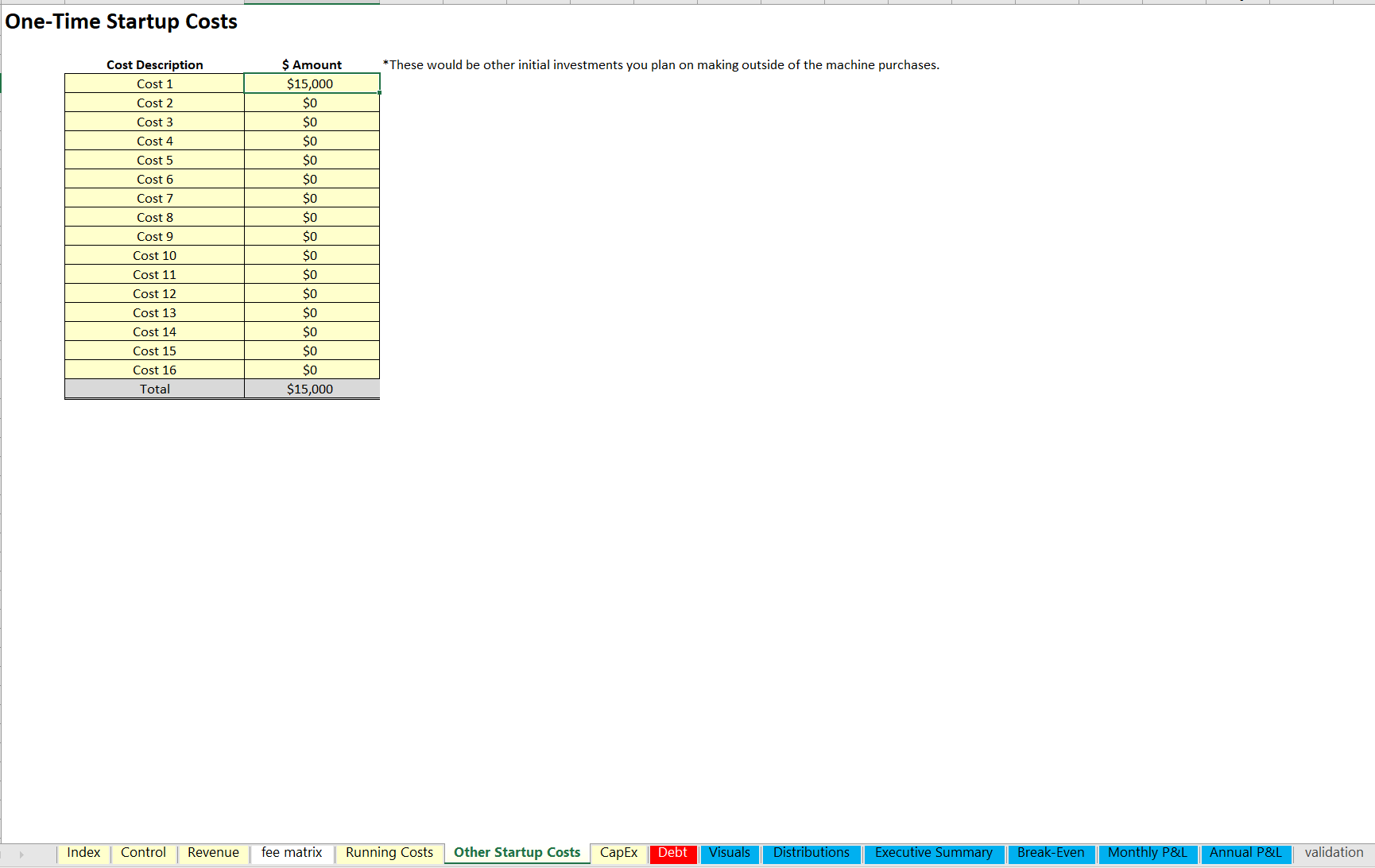Switch to the CapEx sheet

[618, 853]
